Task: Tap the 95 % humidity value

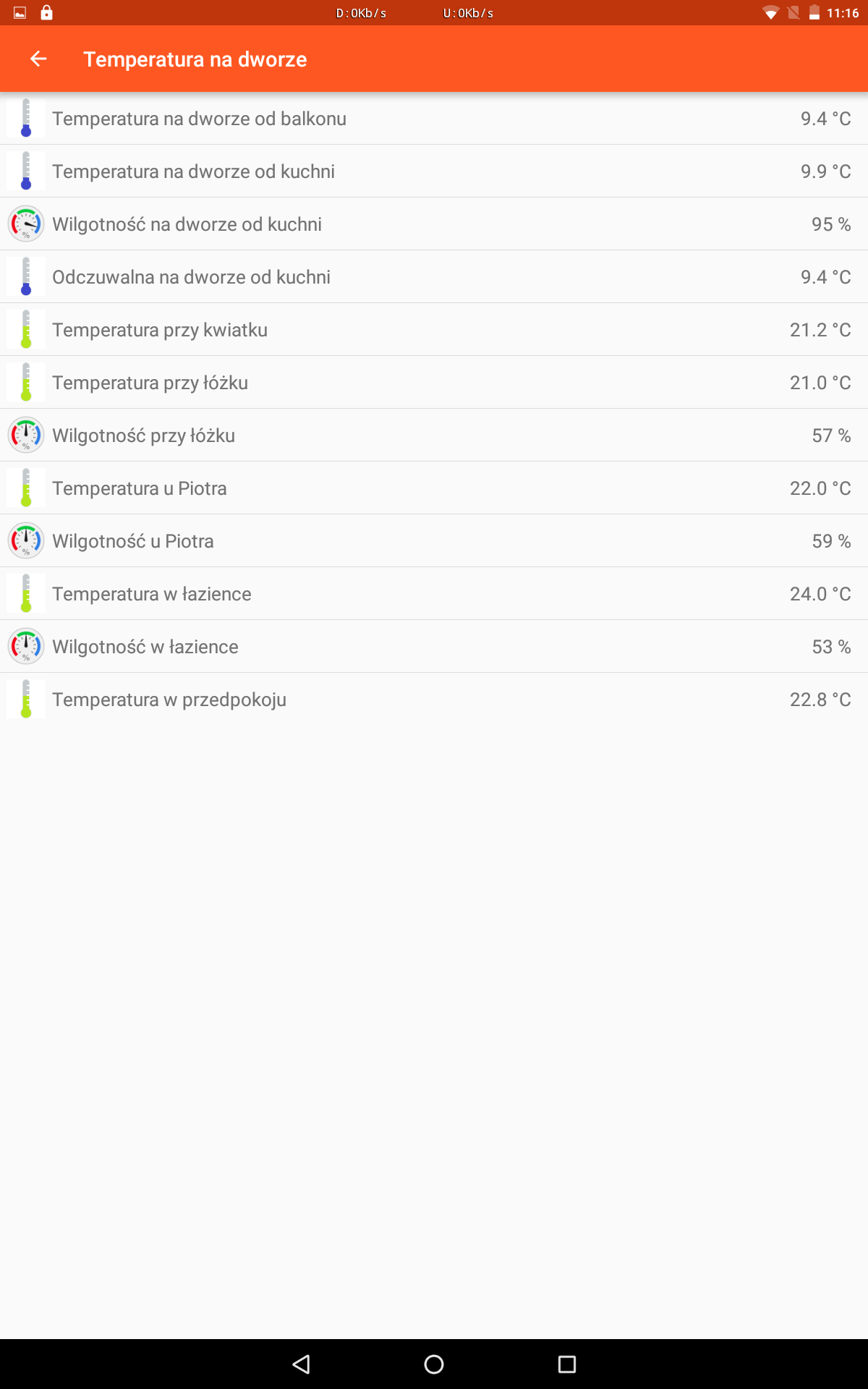Action: point(831,224)
